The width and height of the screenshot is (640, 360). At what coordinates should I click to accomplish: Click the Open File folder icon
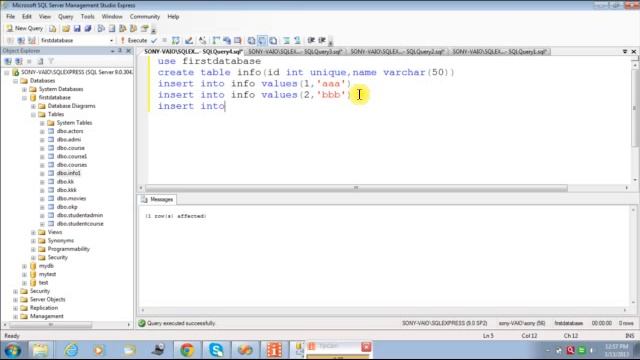tap(66, 29)
